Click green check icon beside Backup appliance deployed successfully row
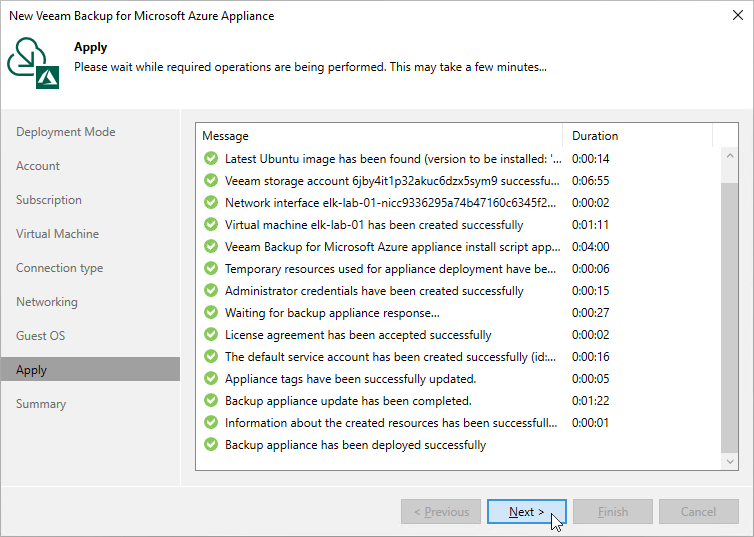754x537 pixels. [211, 445]
